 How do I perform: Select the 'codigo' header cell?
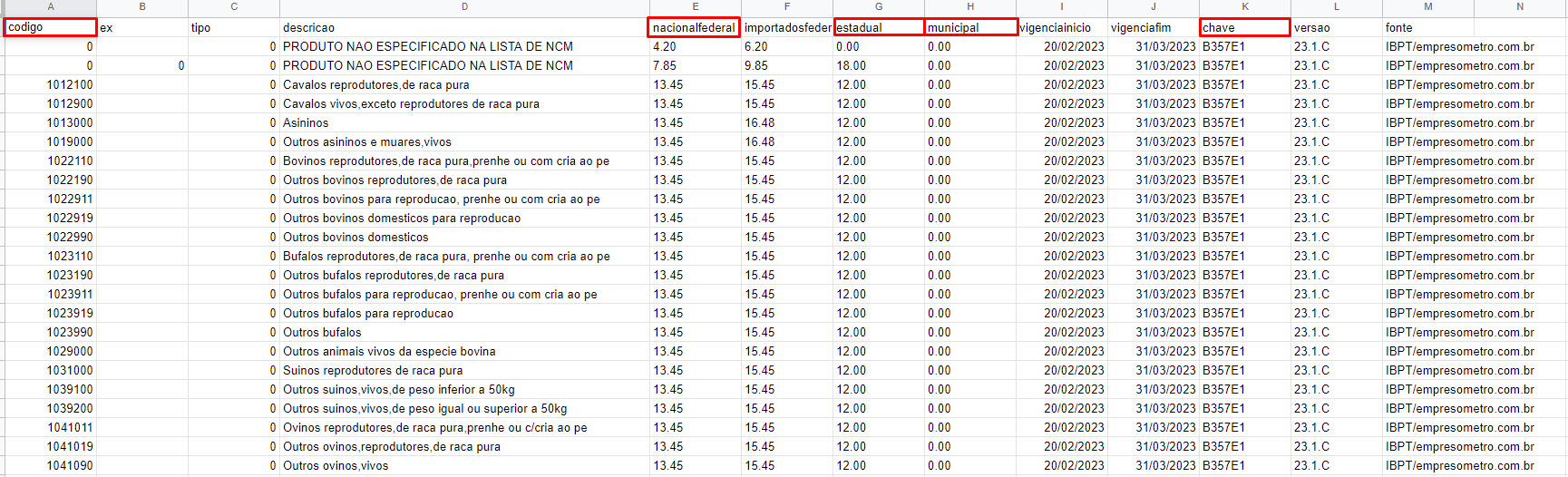pyautogui.click(x=50, y=27)
